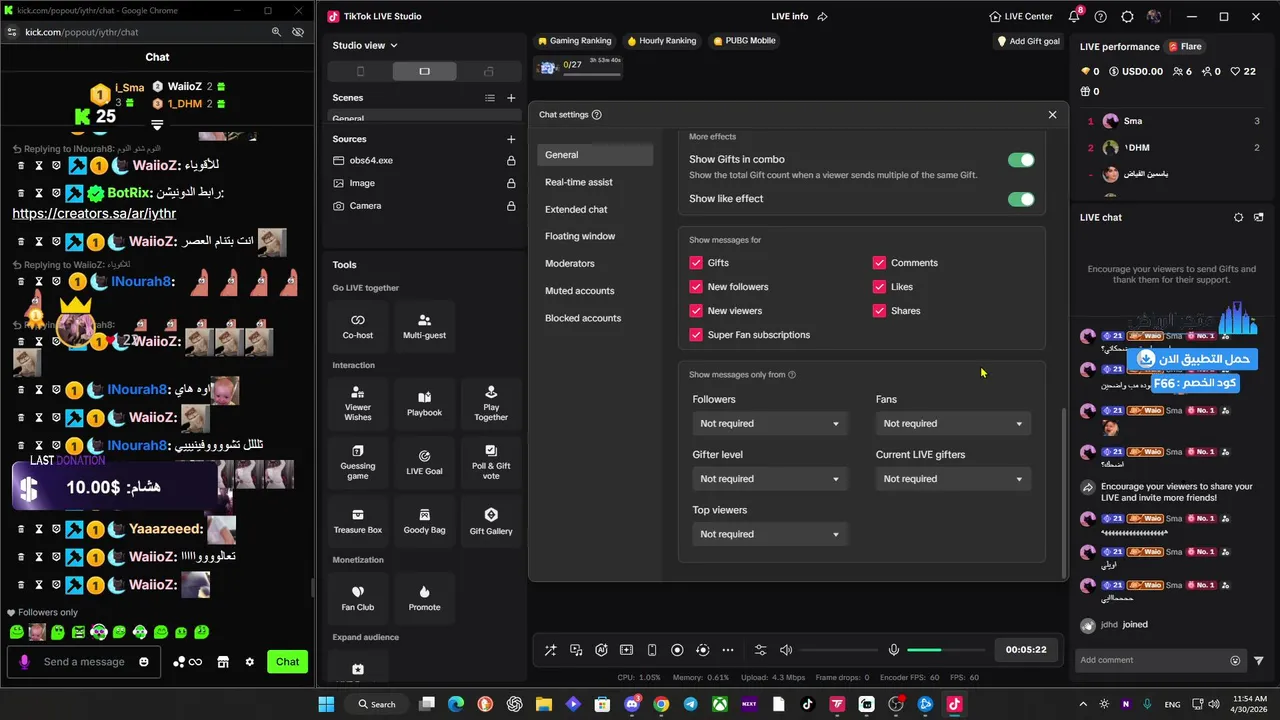Open the more options ellipsis in bottom toolbar
The width and height of the screenshot is (1280, 720).
pos(728,650)
